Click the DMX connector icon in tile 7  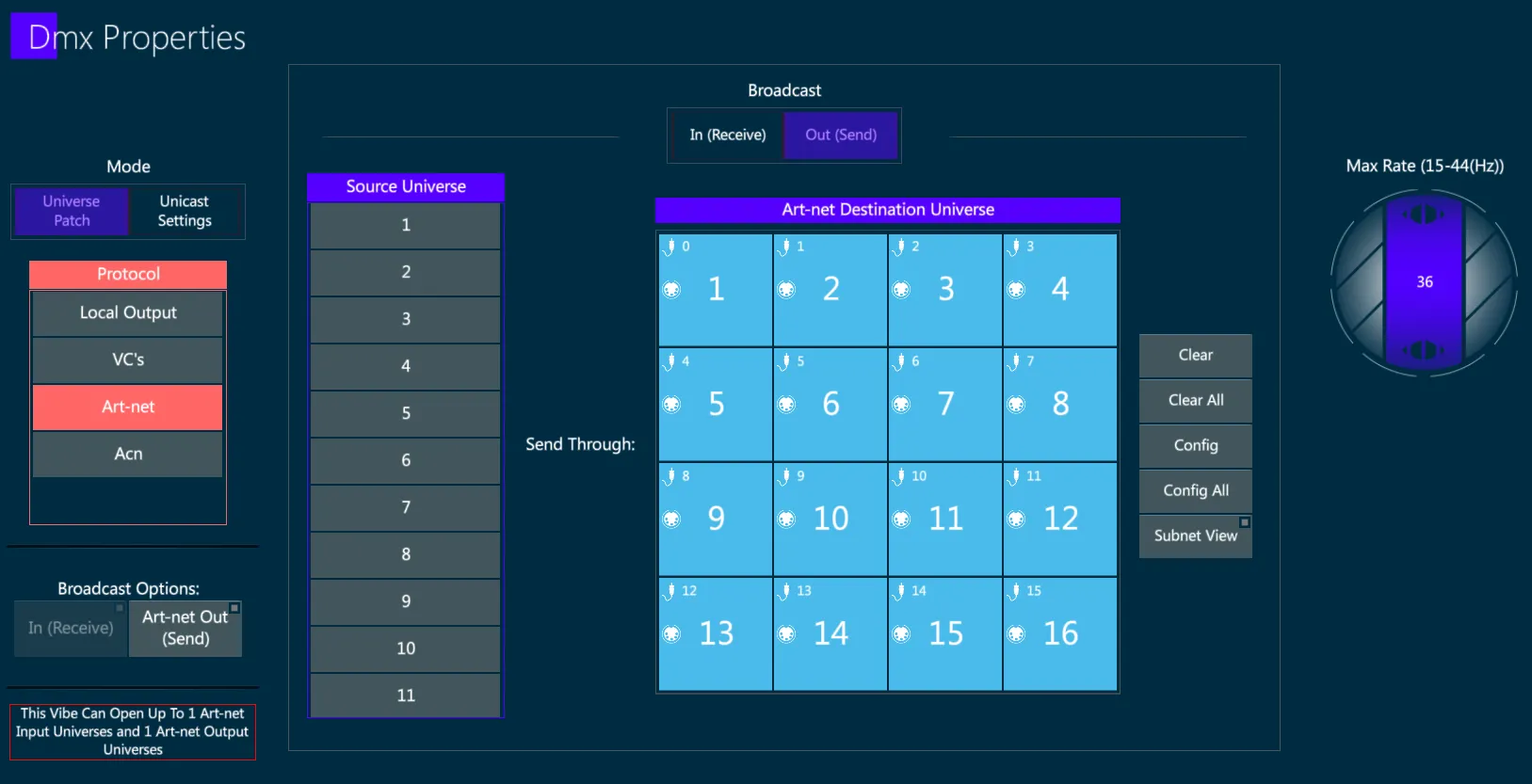[x=901, y=405]
